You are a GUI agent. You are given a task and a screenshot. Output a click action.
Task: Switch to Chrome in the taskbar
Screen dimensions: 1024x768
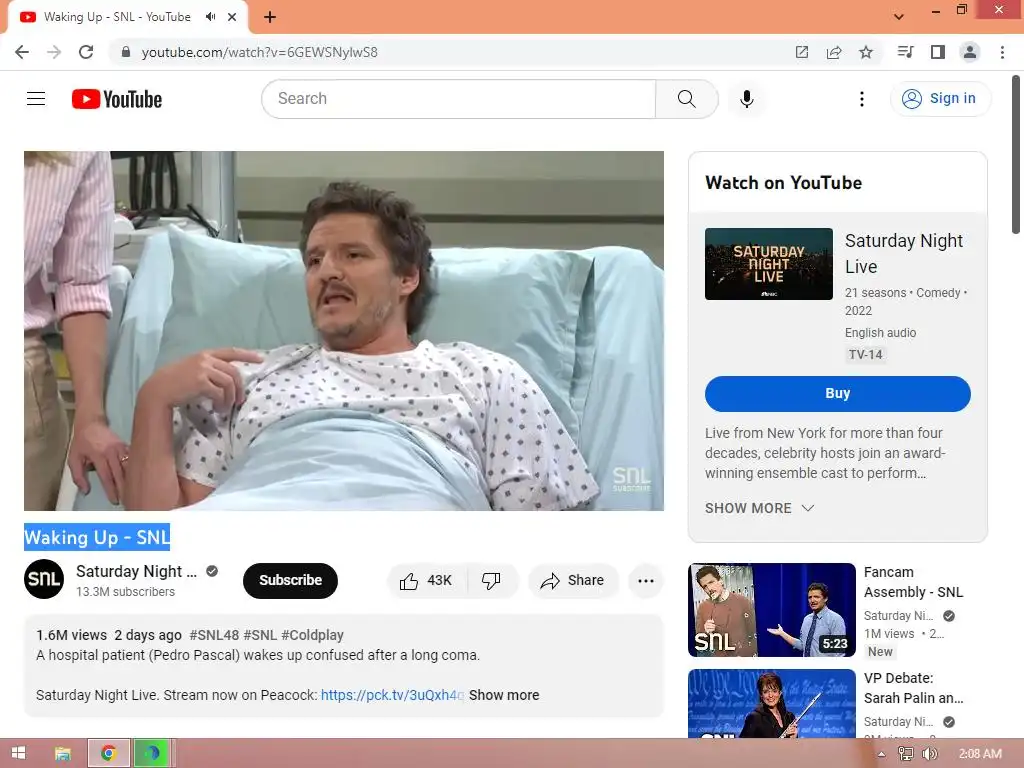coord(108,753)
